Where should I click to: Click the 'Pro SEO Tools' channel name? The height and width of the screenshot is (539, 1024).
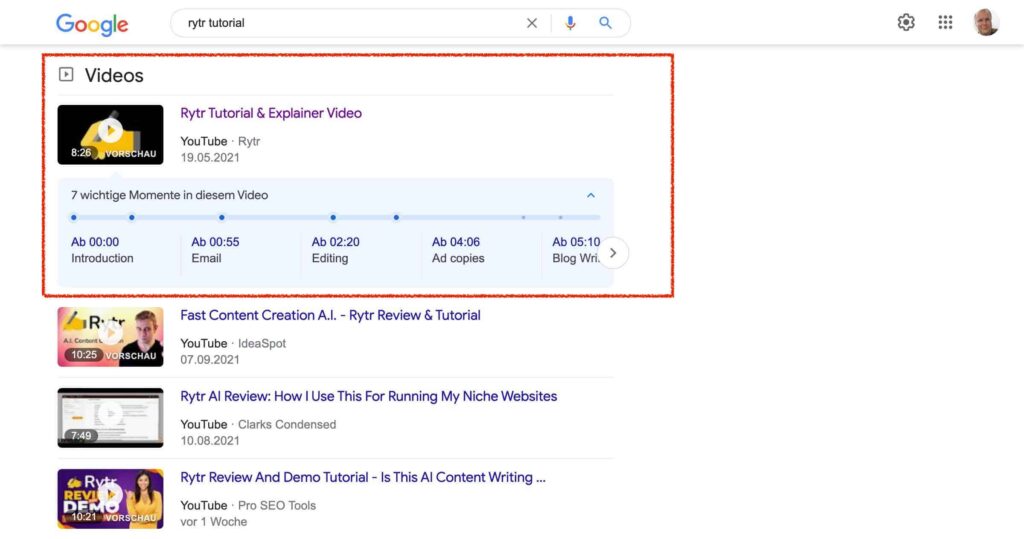coord(277,505)
